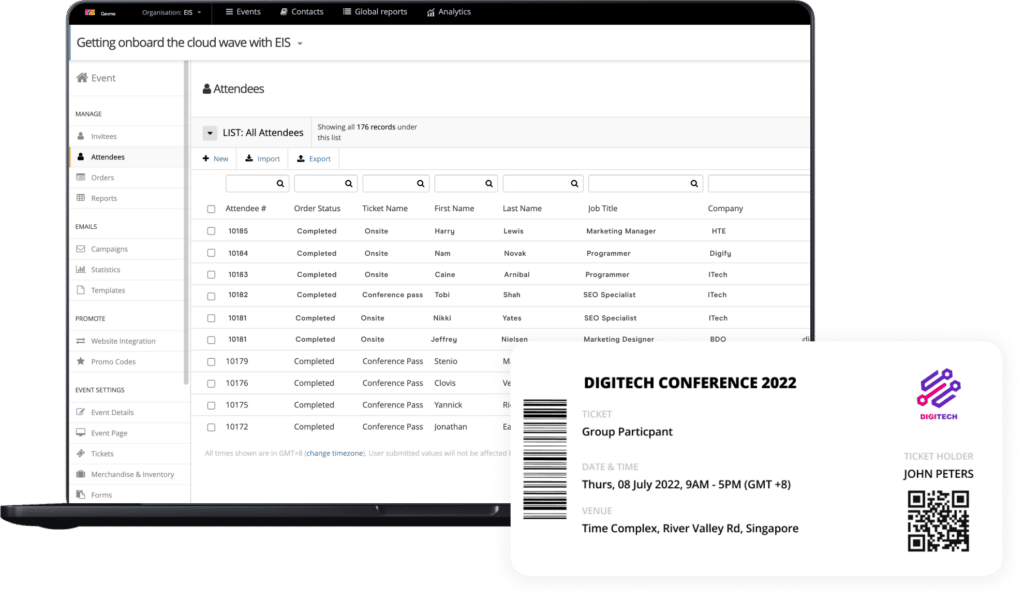Click the Promo Codes tag icon

coord(81,362)
